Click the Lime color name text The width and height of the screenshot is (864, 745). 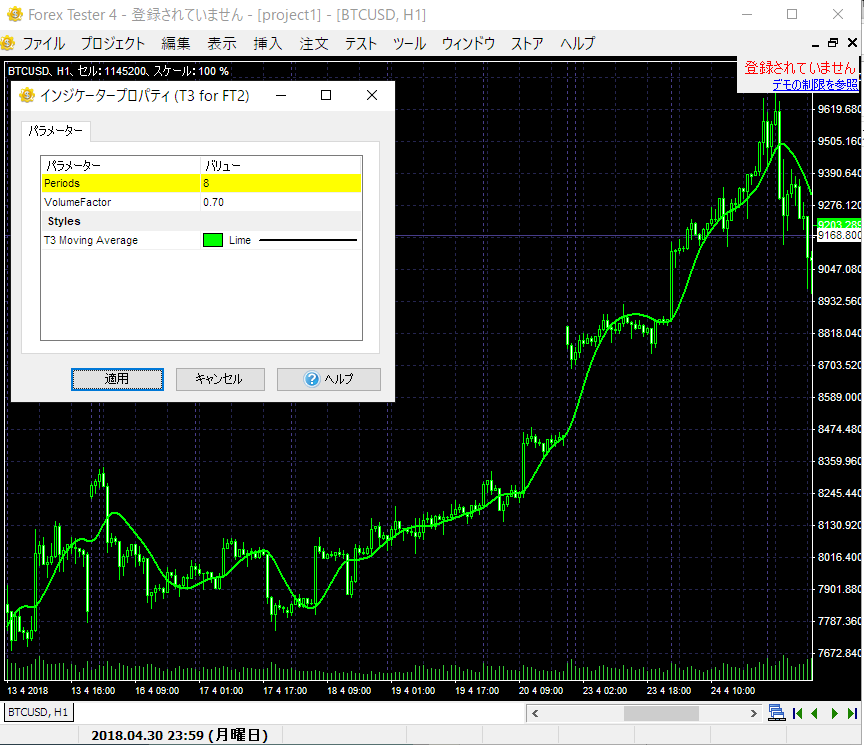[x=240, y=240]
